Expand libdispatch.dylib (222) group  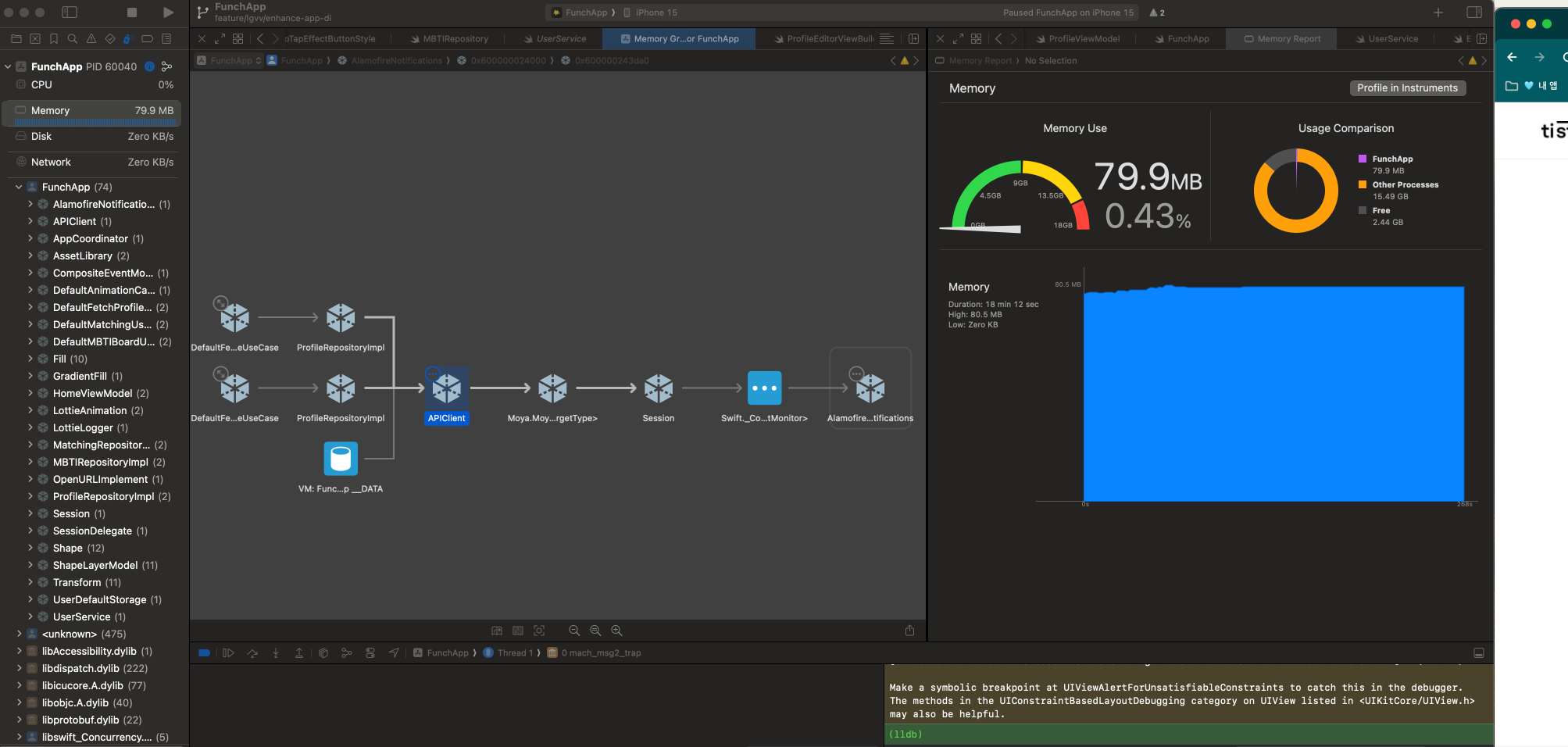click(x=19, y=668)
